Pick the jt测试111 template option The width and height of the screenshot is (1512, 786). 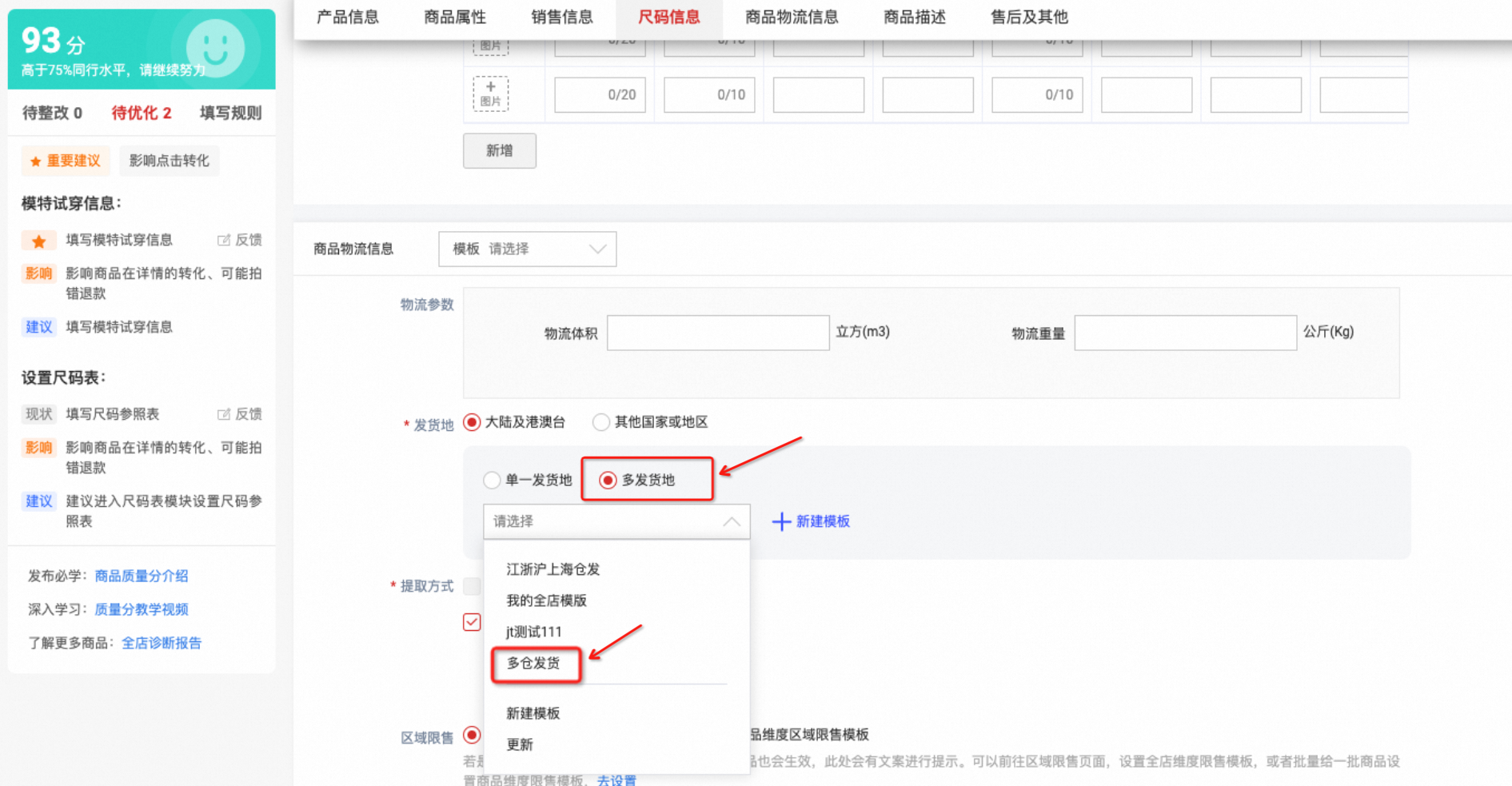click(534, 632)
